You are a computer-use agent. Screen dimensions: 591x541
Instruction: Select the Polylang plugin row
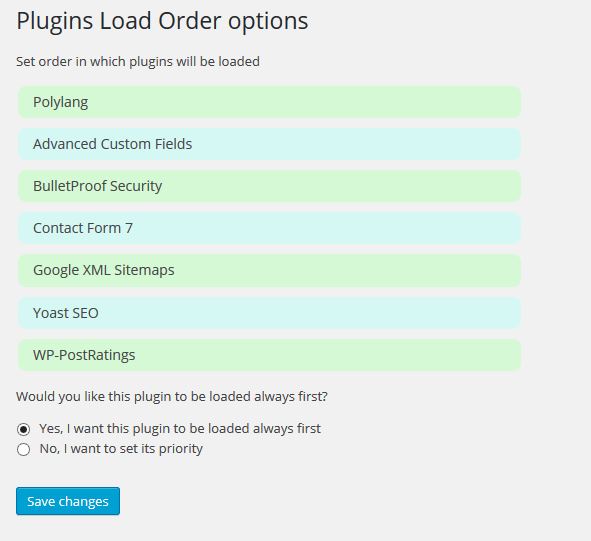pyautogui.click(x=269, y=102)
